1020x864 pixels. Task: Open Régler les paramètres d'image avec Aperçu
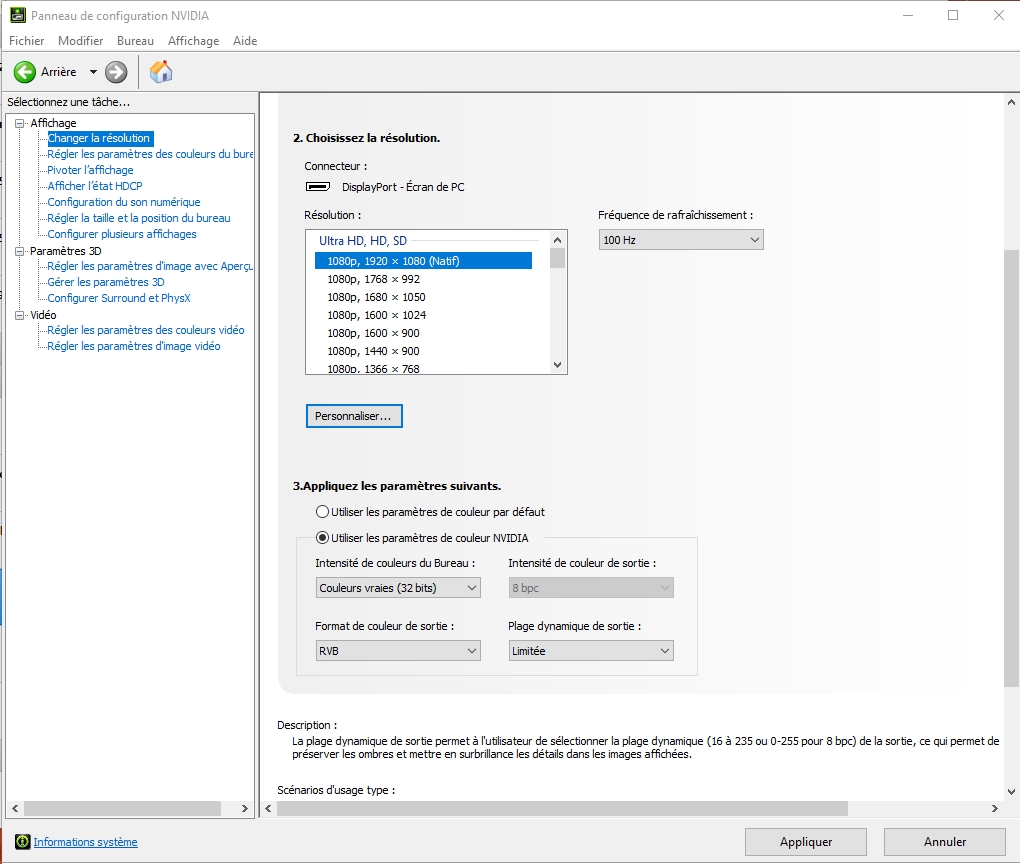pos(150,266)
